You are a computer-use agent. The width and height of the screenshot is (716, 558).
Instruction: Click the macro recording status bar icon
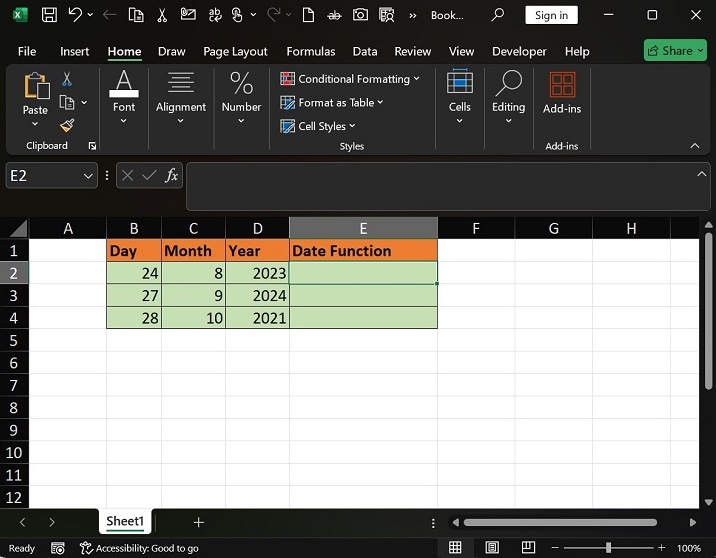point(58,548)
